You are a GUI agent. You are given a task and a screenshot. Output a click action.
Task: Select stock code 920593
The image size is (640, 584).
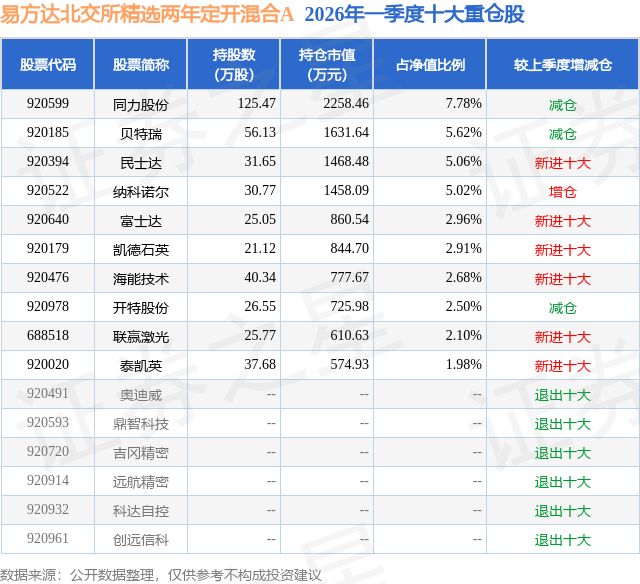48,422
